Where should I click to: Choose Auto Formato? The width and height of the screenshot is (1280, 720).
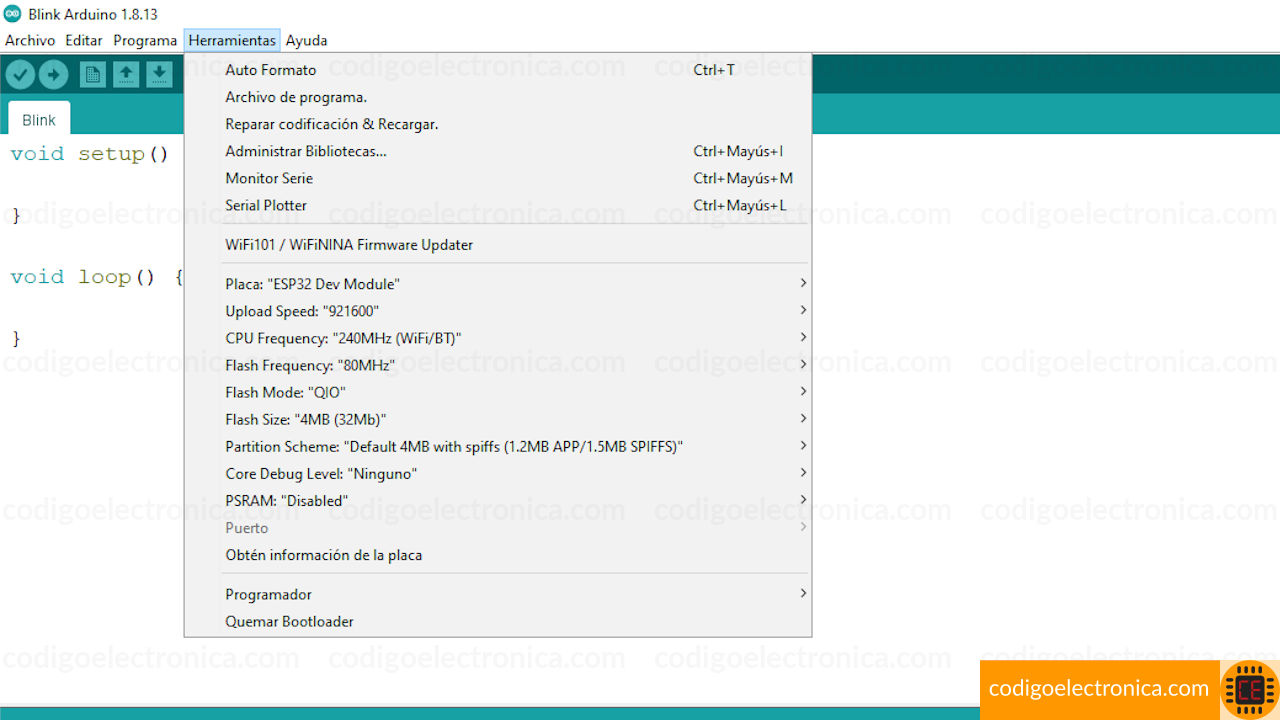[498, 70]
